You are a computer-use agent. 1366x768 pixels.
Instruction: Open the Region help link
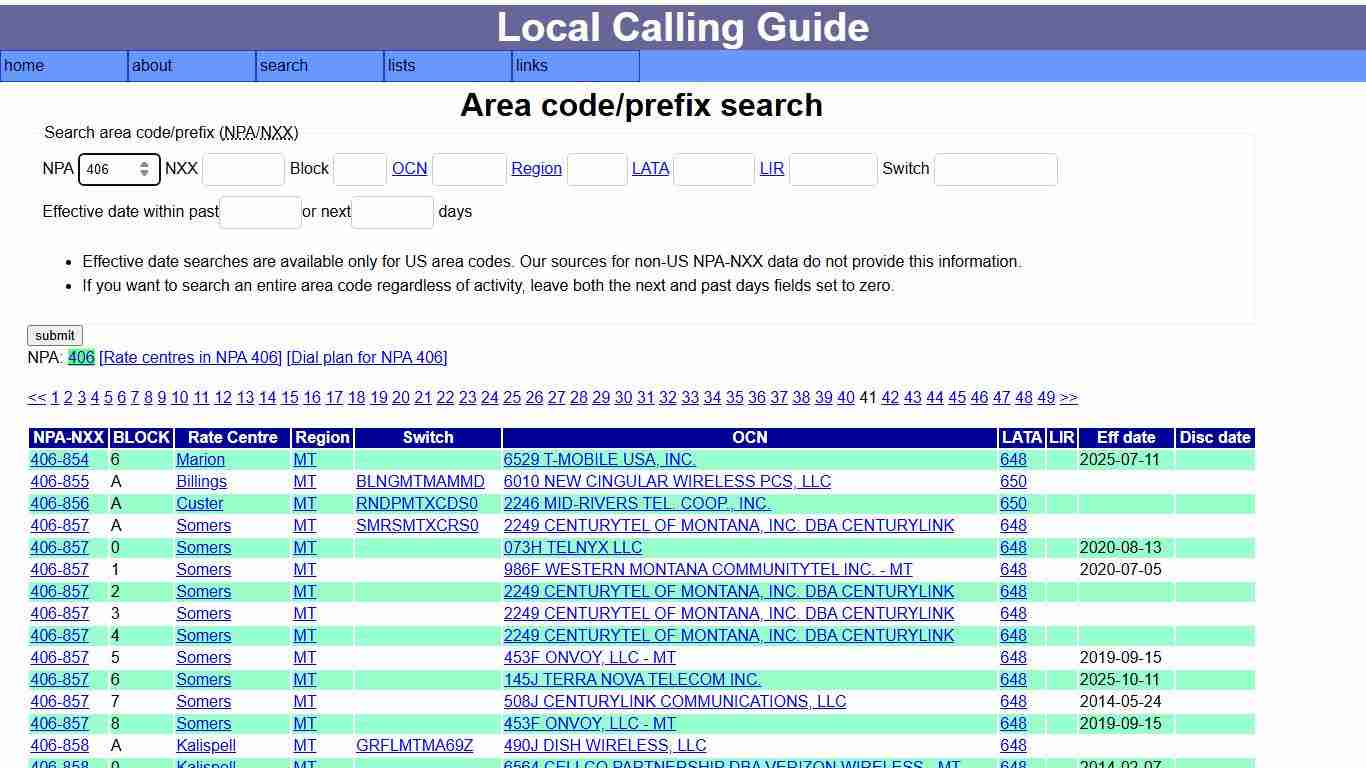[x=536, y=168]
